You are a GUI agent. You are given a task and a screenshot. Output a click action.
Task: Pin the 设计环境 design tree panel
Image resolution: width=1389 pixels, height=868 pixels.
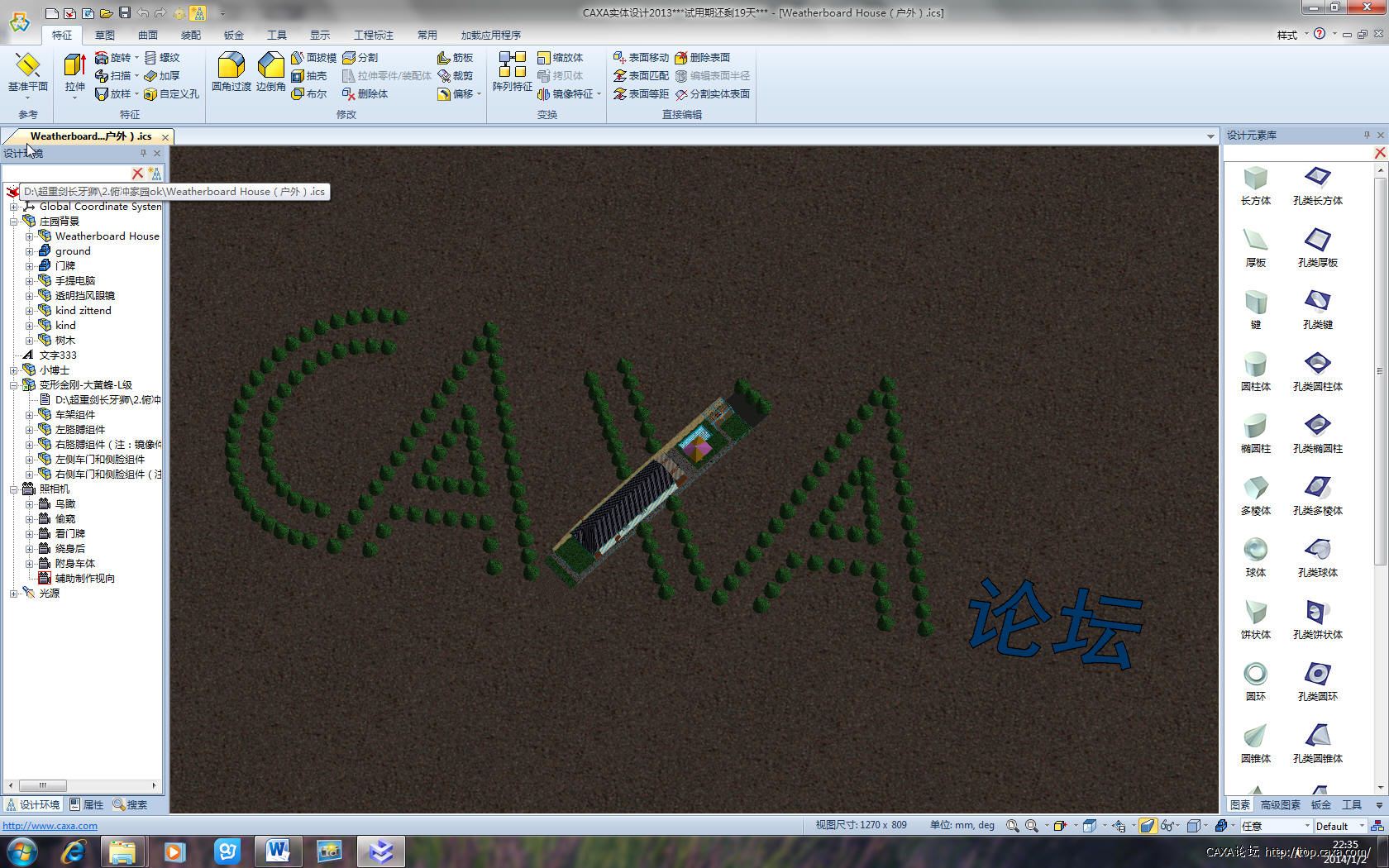pos(143,153)
